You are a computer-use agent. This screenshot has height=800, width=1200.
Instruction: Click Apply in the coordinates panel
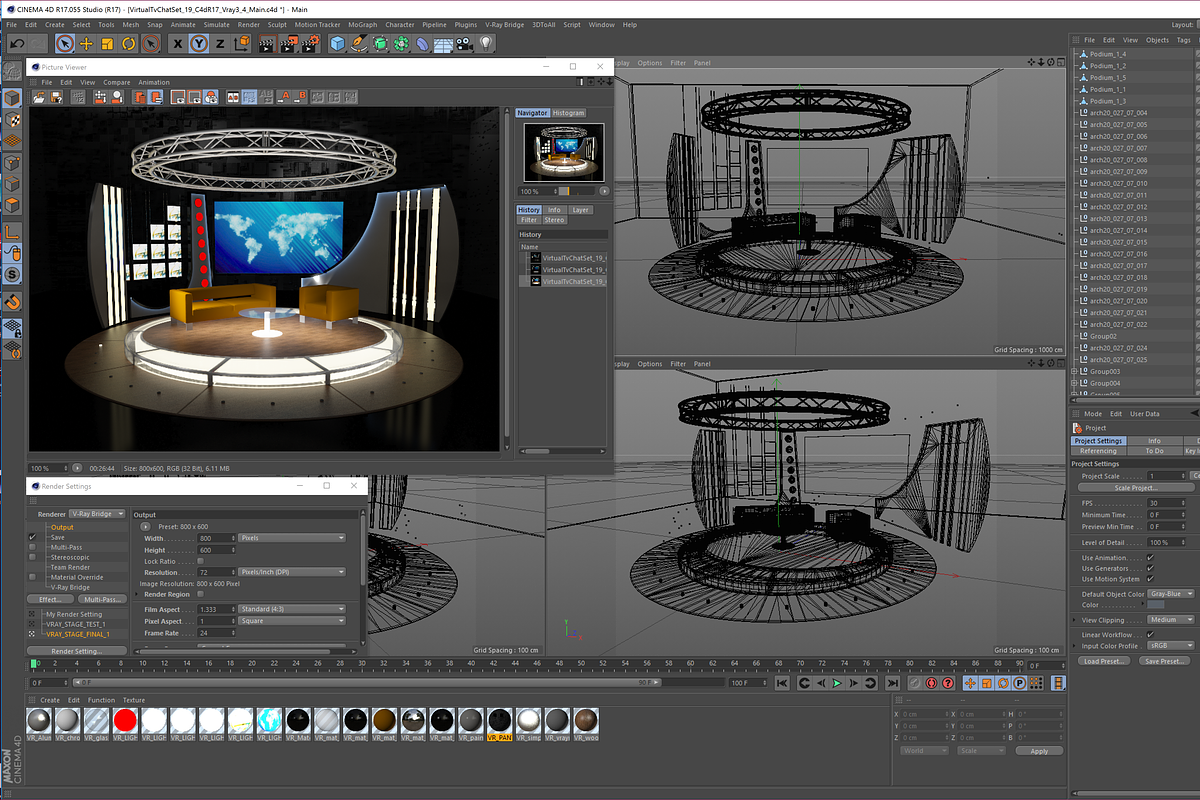click(1039, 751)
